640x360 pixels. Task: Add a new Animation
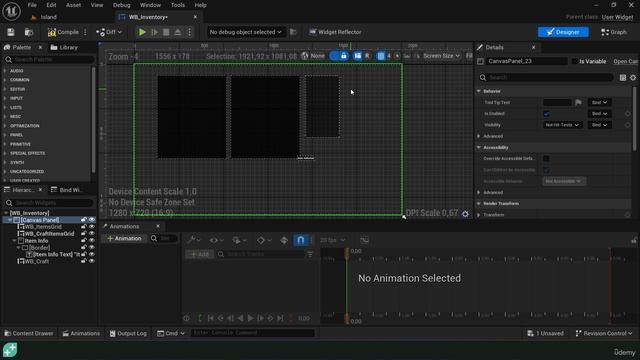click(x=124, y=238)
